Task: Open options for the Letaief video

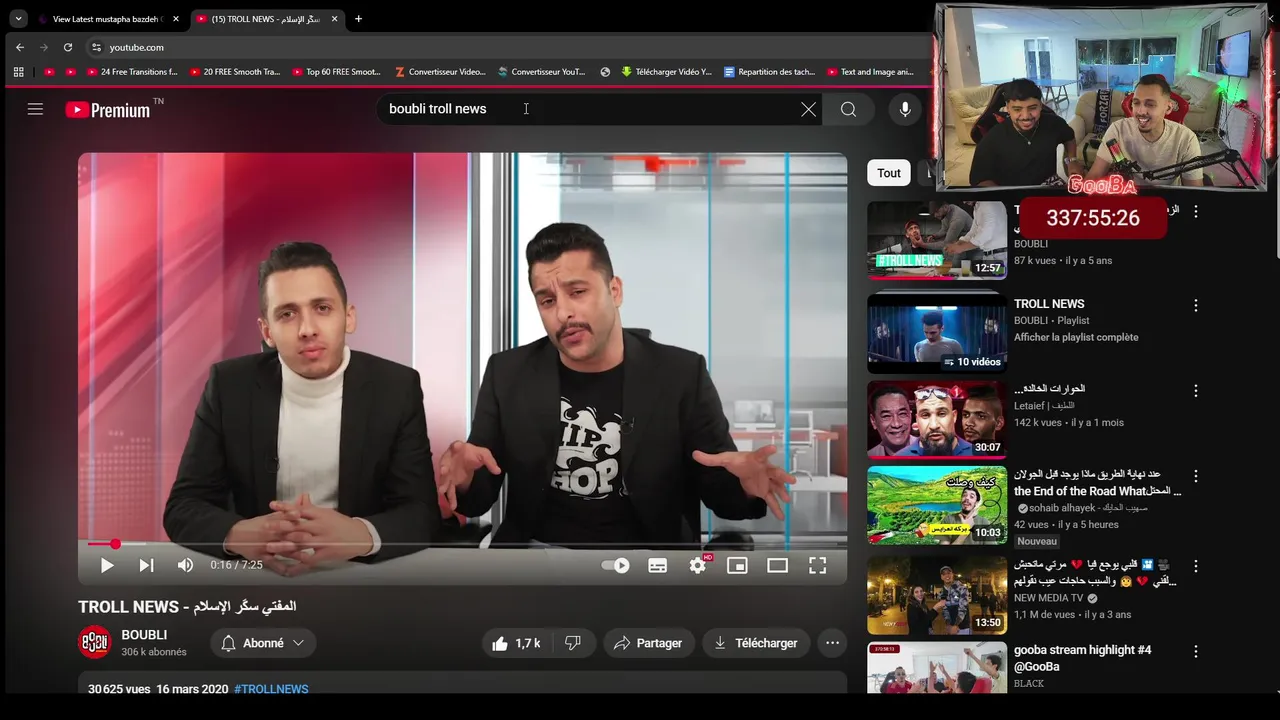Action: [x=1195, y=390]
